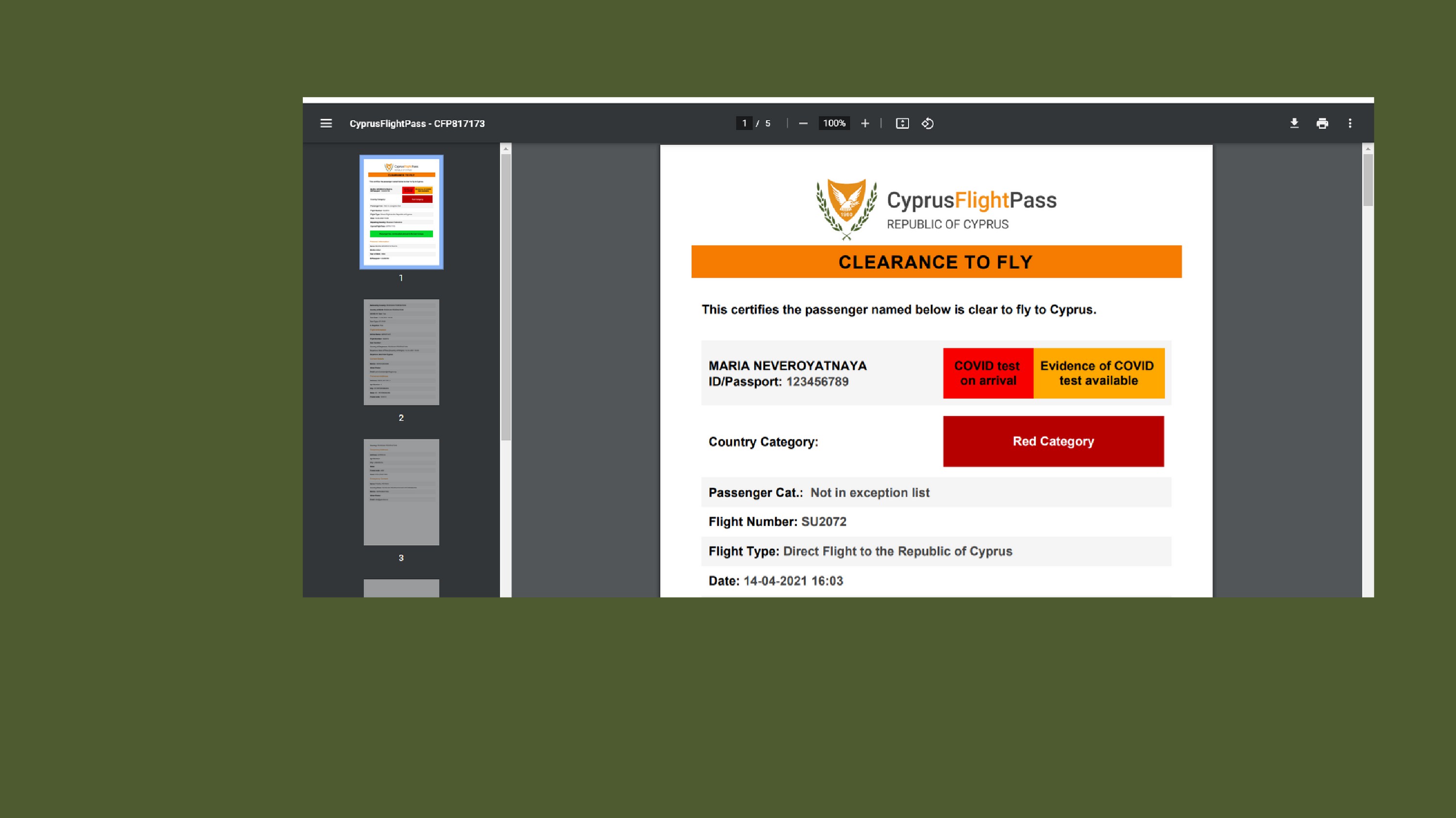Click the passenger name MARIA NEVEROYATNAYA

point(787,366)
